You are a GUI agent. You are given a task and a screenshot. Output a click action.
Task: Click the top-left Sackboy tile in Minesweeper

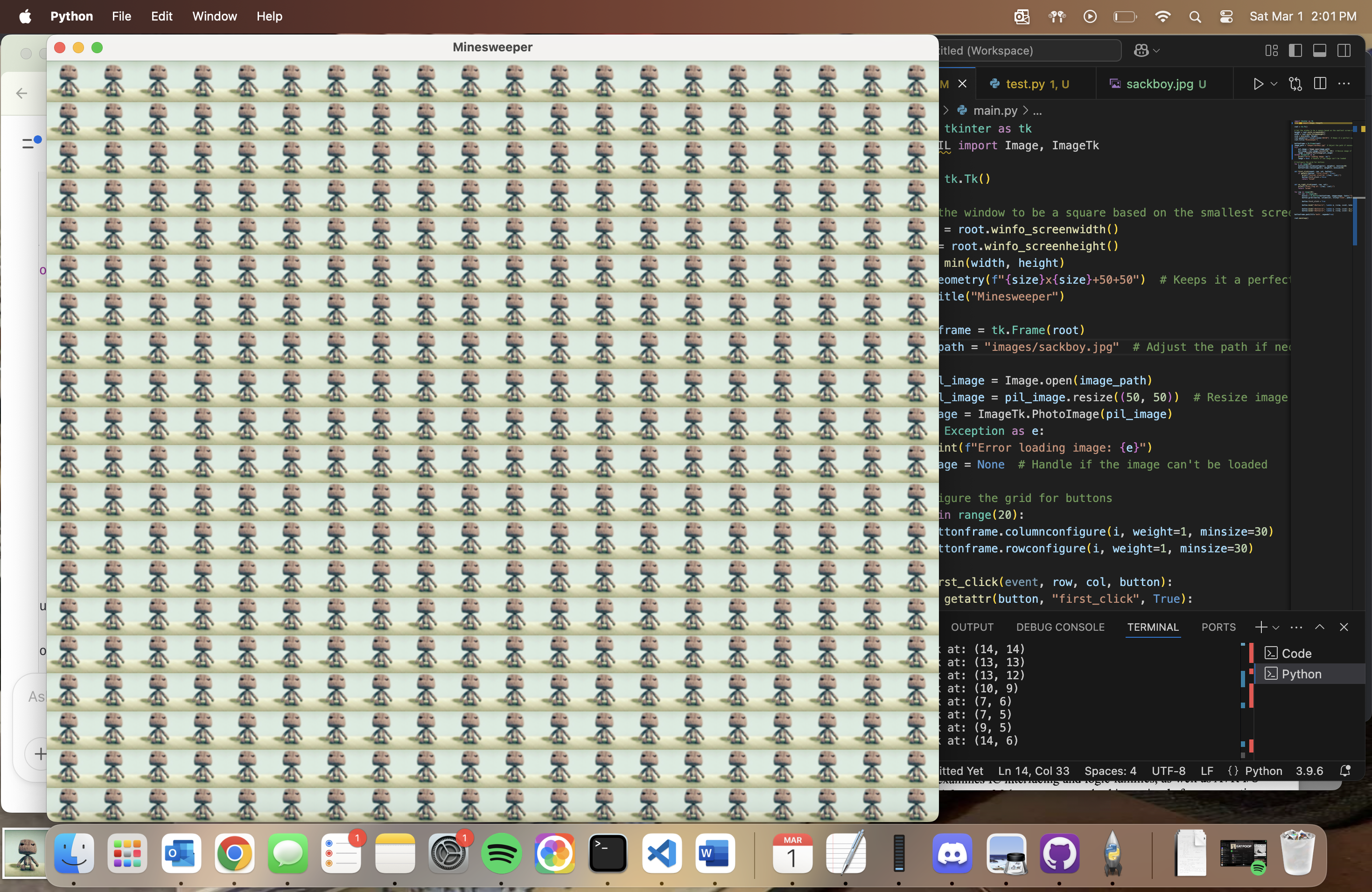click(x=69, y=81)
